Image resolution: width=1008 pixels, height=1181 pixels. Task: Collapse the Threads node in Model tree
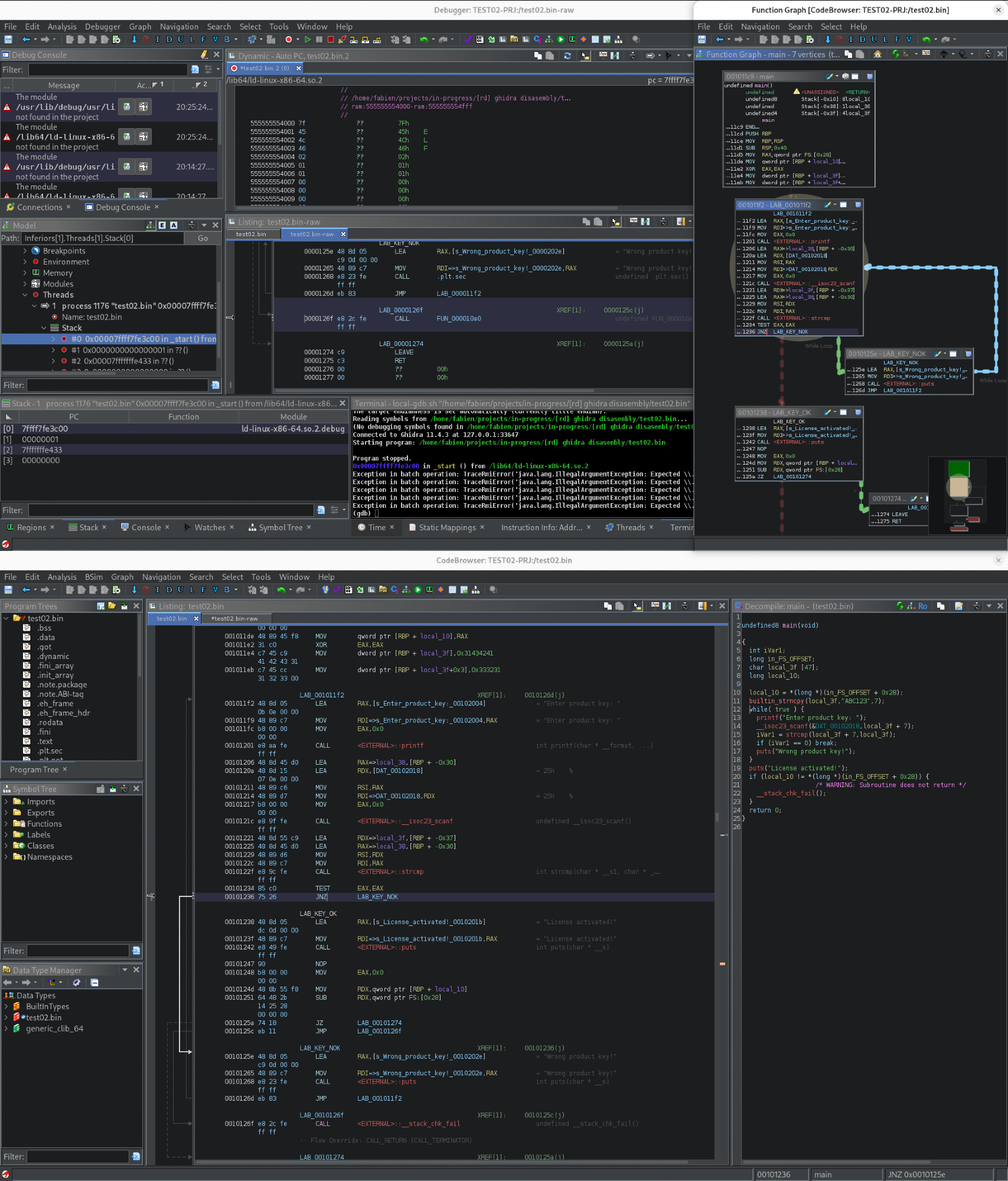pos(25,295)
